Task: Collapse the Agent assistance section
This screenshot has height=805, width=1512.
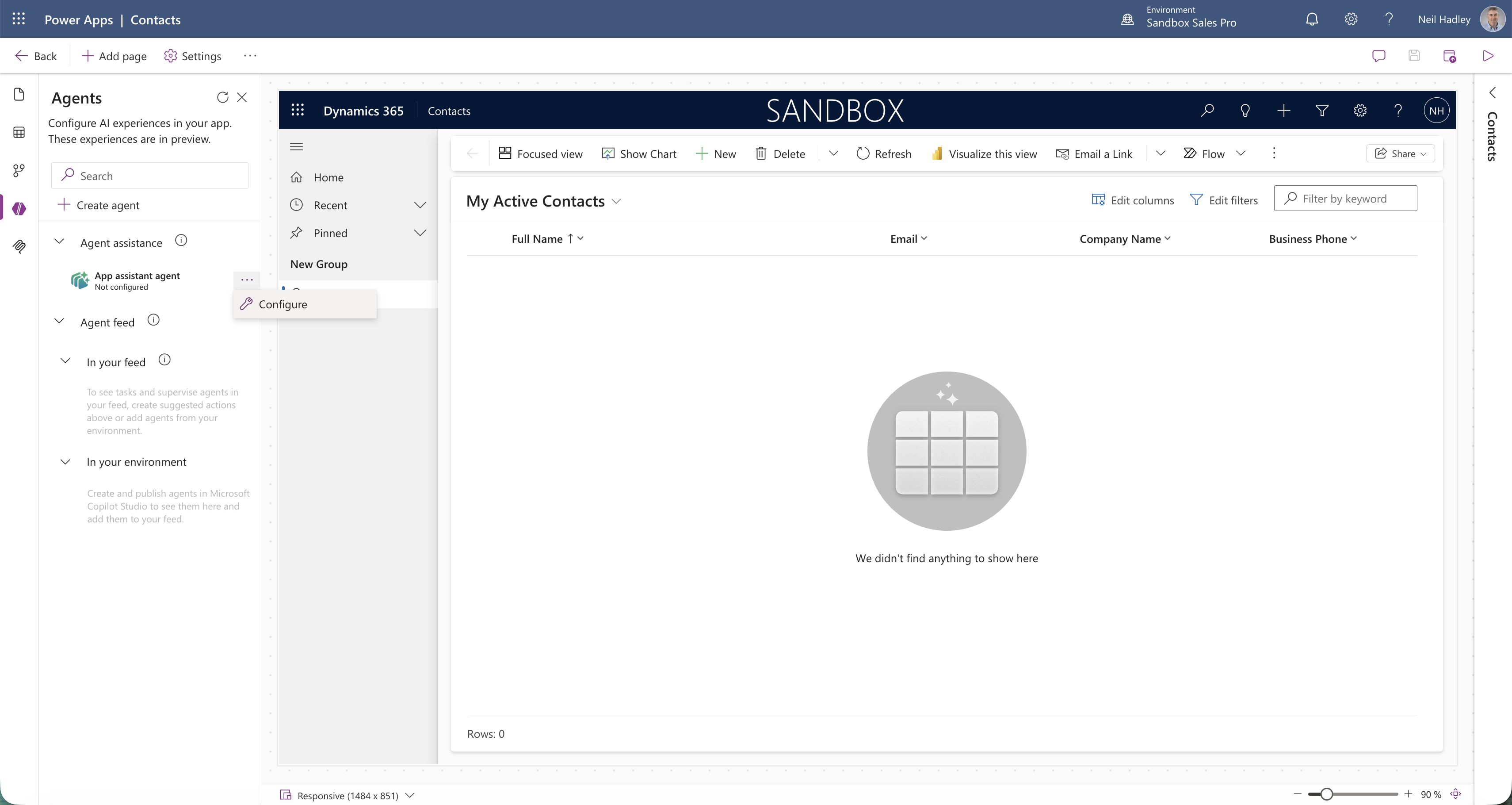Action: pyautogui.click(x=59, y=241)
